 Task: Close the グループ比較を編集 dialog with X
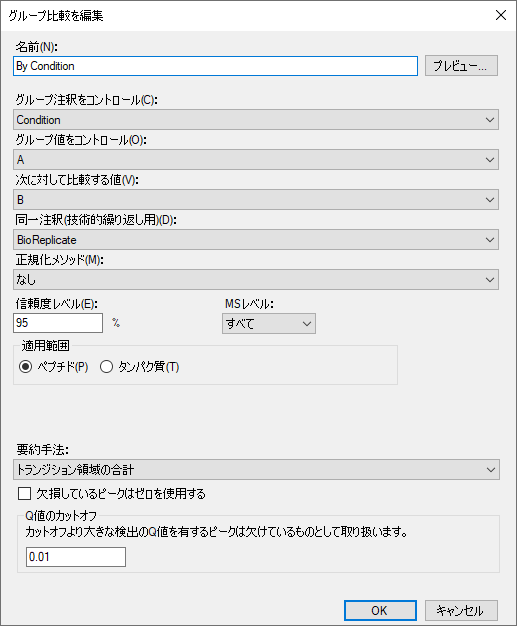click(x=501, y=15)
